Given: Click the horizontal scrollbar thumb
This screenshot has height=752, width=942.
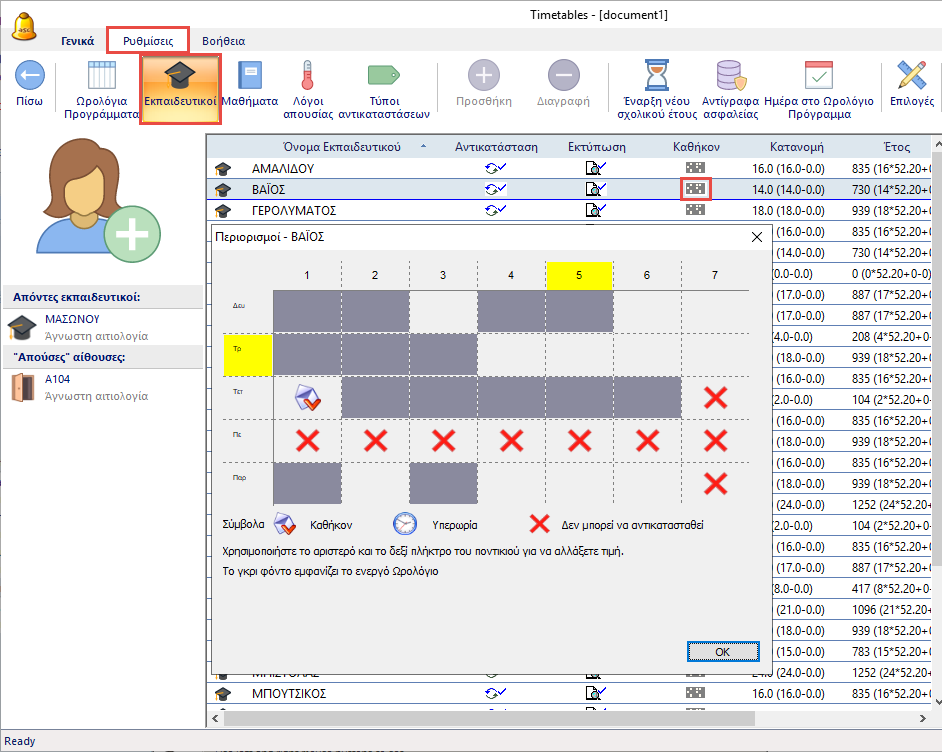Looking at the screenshot, I should pyautogui.click(x=490, y=718).
